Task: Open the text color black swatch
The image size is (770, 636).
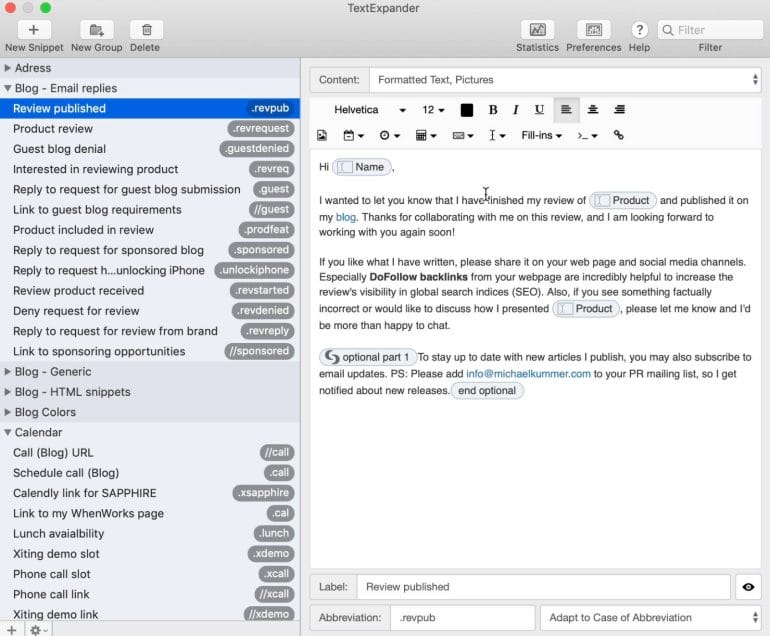Action: (x=467, y=110)
